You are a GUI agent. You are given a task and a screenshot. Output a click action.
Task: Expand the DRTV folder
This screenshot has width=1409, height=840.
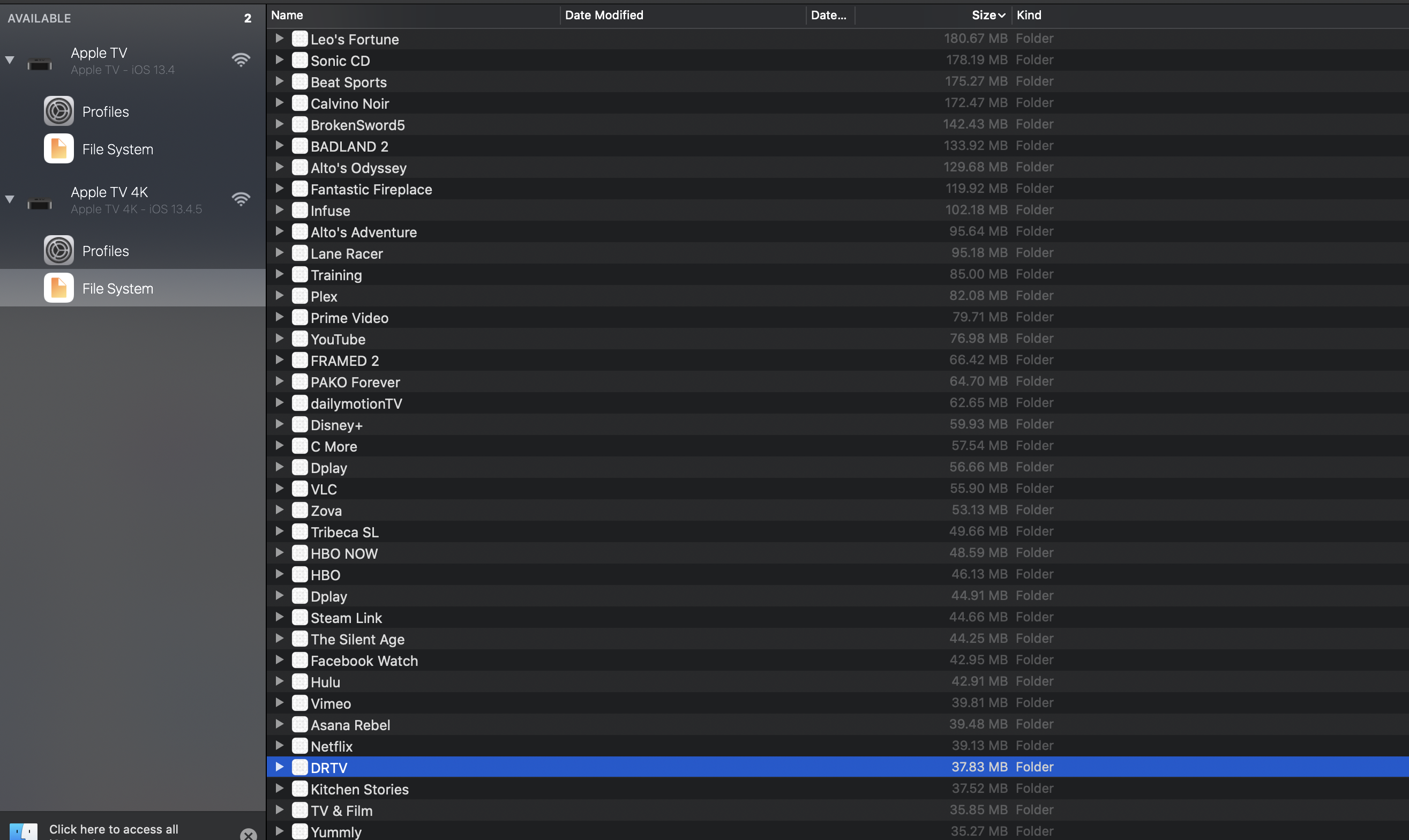[279, 767]
